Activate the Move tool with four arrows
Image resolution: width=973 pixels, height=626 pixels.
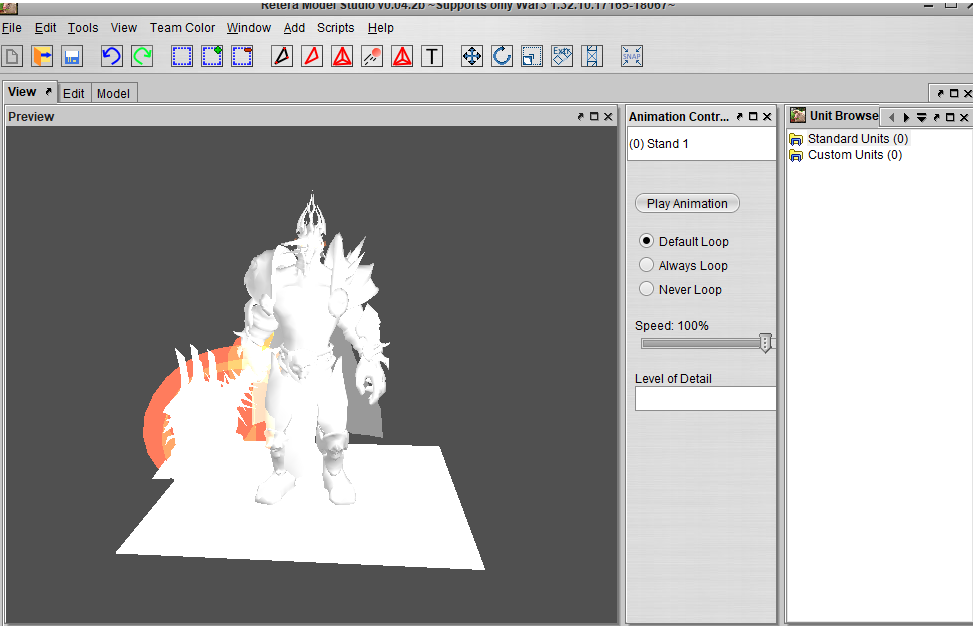tap(472, 56)
